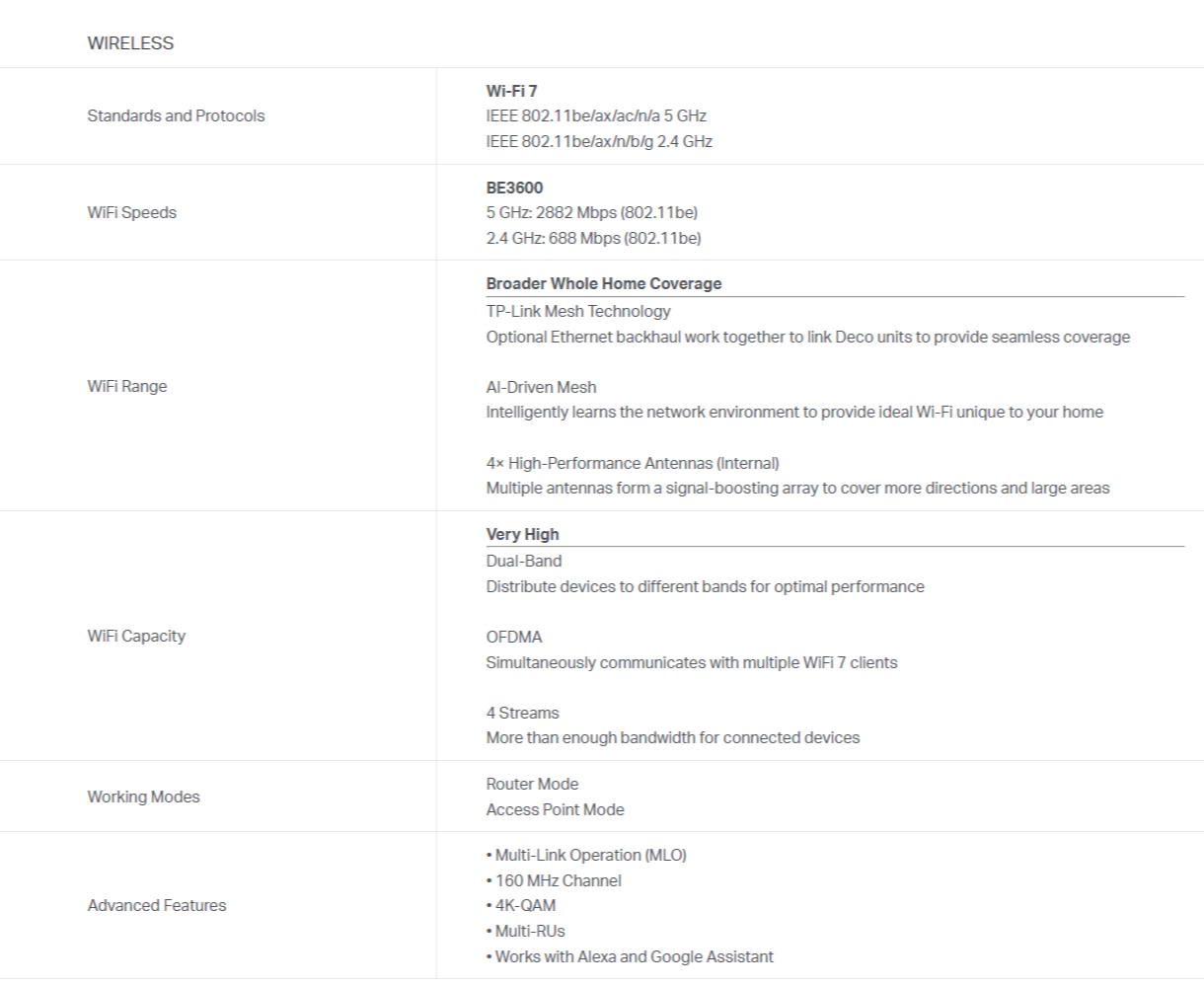This screenshot has width=1204, height=987.
Task: Select the WiFi Range row label
Action: pyautogui.click(x=126, y=386)
